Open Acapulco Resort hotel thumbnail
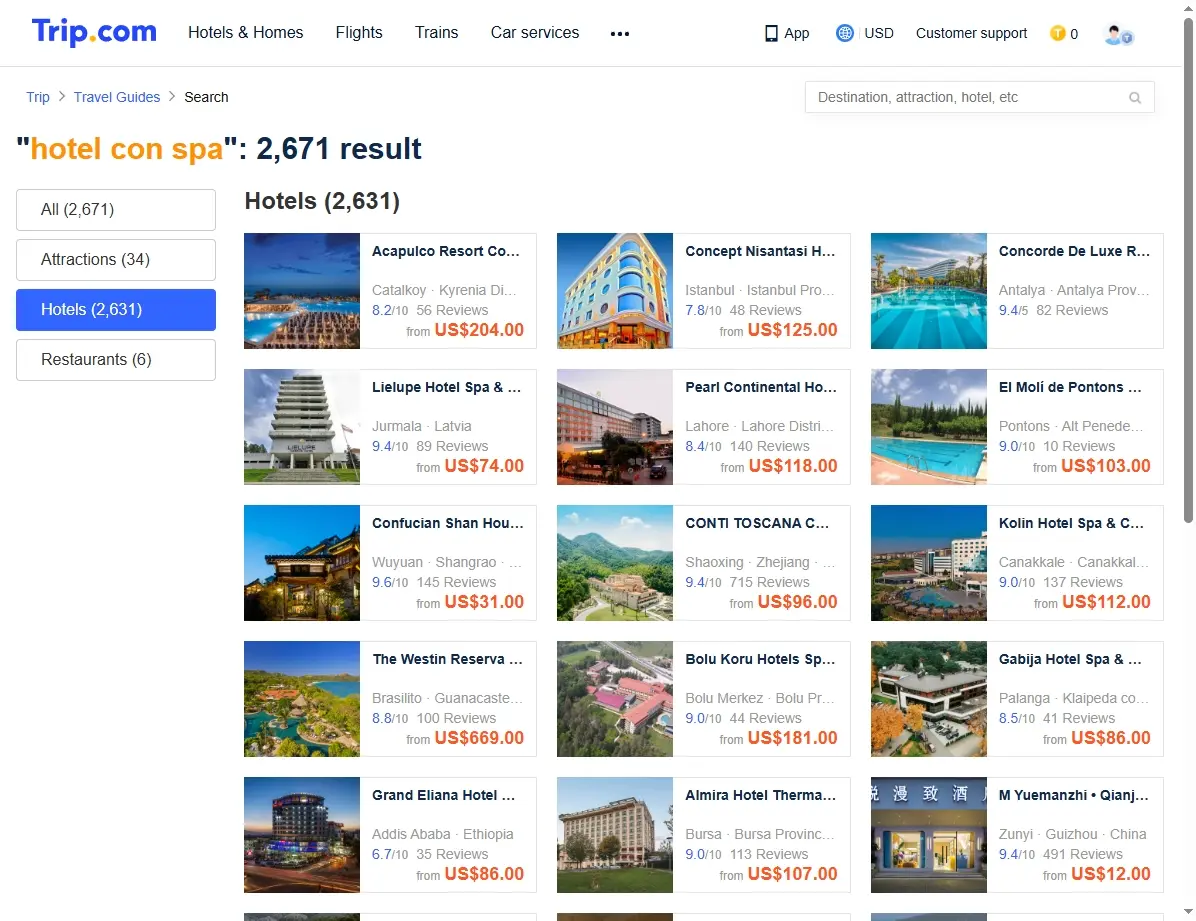This screenshot has width=1196, height=921. tap(302, 291)
